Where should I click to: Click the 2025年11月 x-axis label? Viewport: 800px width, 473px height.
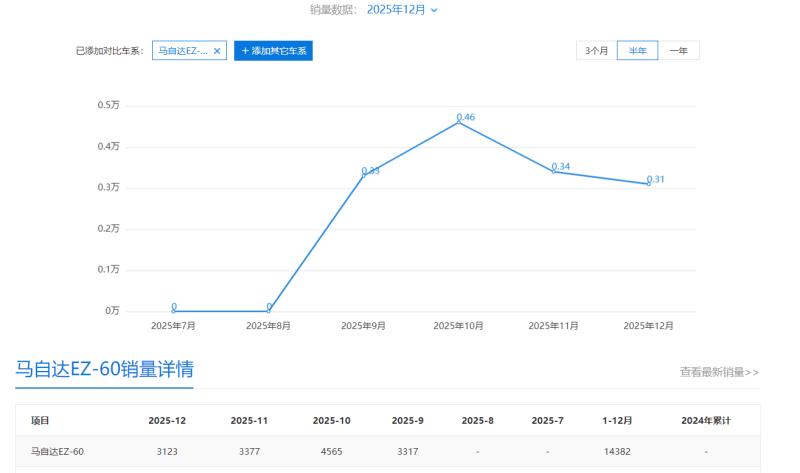click(x=554, y=326)
